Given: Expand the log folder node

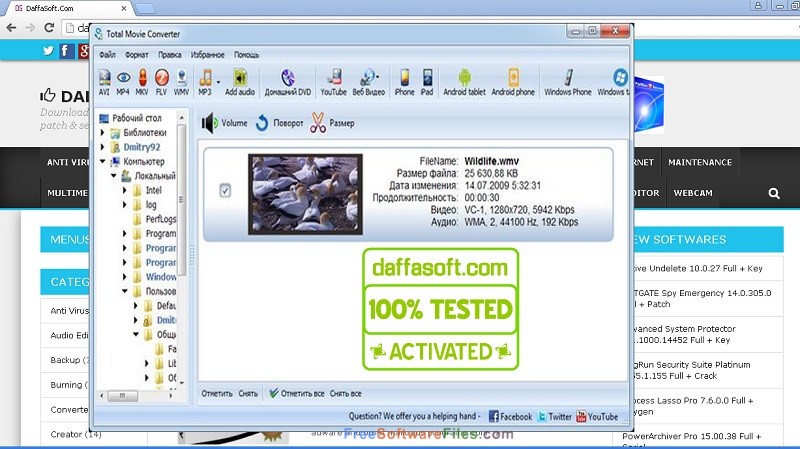Looking at the screenshot, I should (124, 205).
